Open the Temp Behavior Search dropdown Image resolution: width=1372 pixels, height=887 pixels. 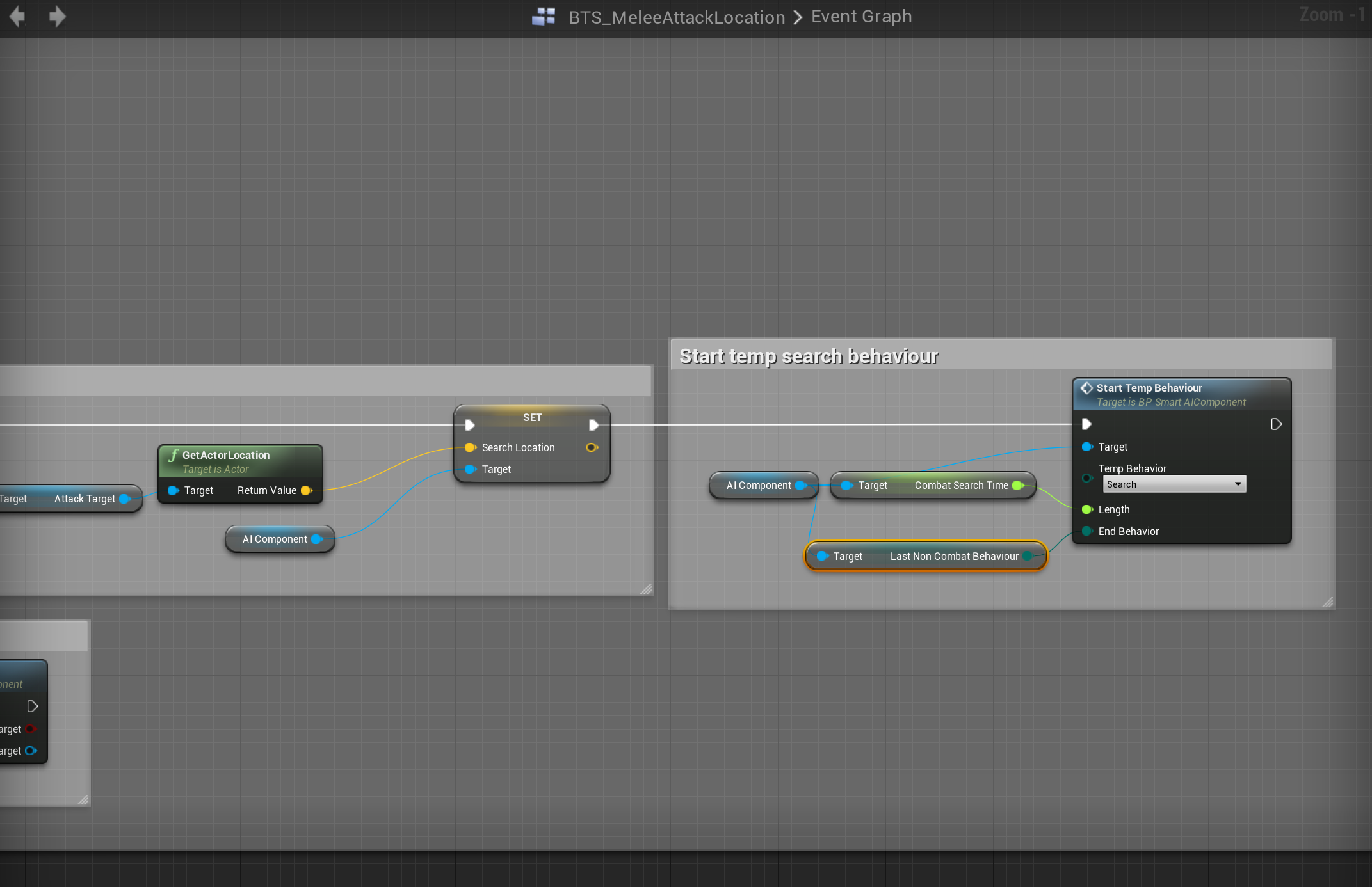click(x=1174, y=484)
